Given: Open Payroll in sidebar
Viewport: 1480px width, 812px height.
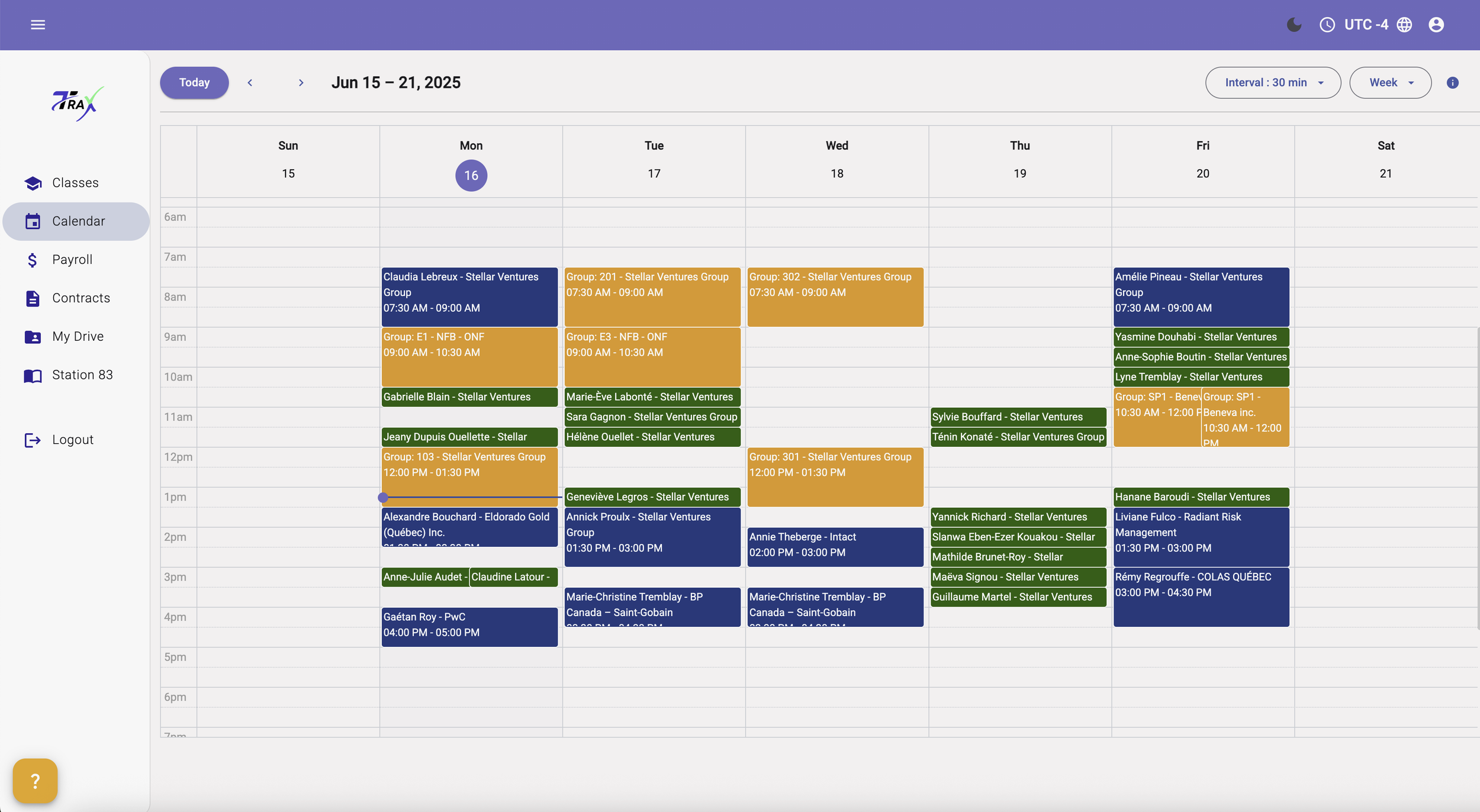Looking at the screenshot, I should click(x=76, y=260).
